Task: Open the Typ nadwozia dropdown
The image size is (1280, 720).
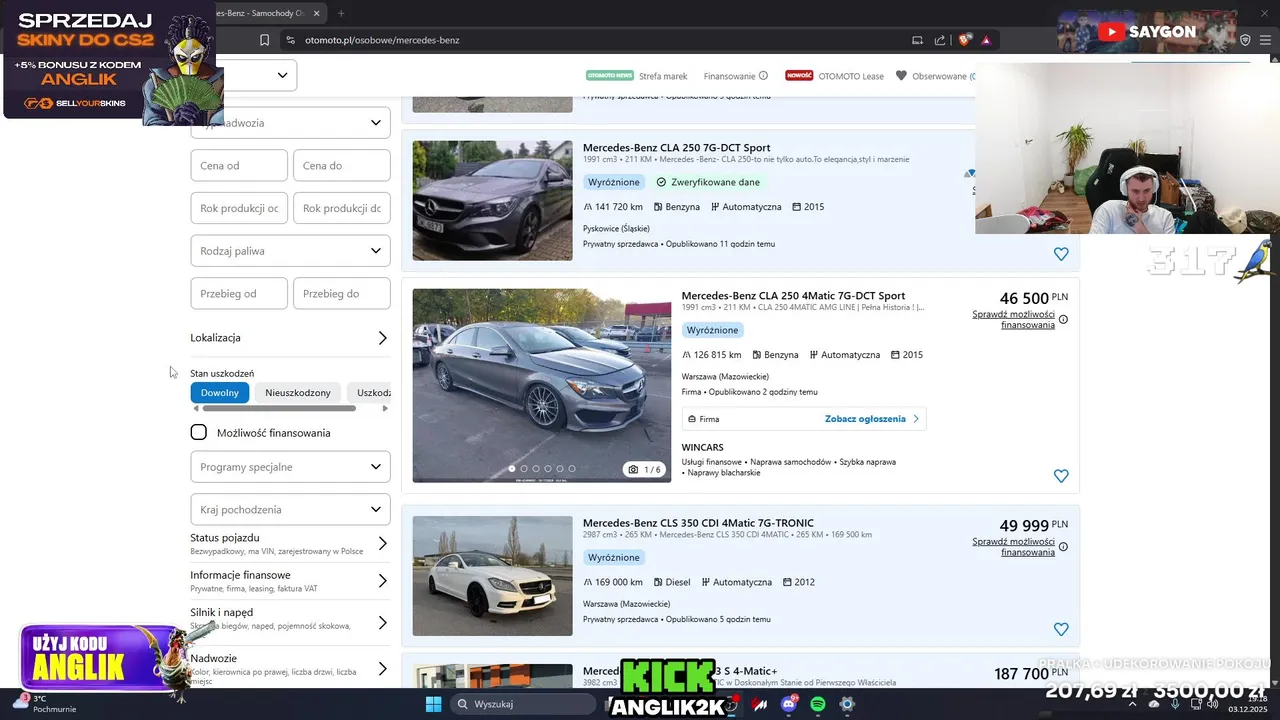Action: pos(290,123)
